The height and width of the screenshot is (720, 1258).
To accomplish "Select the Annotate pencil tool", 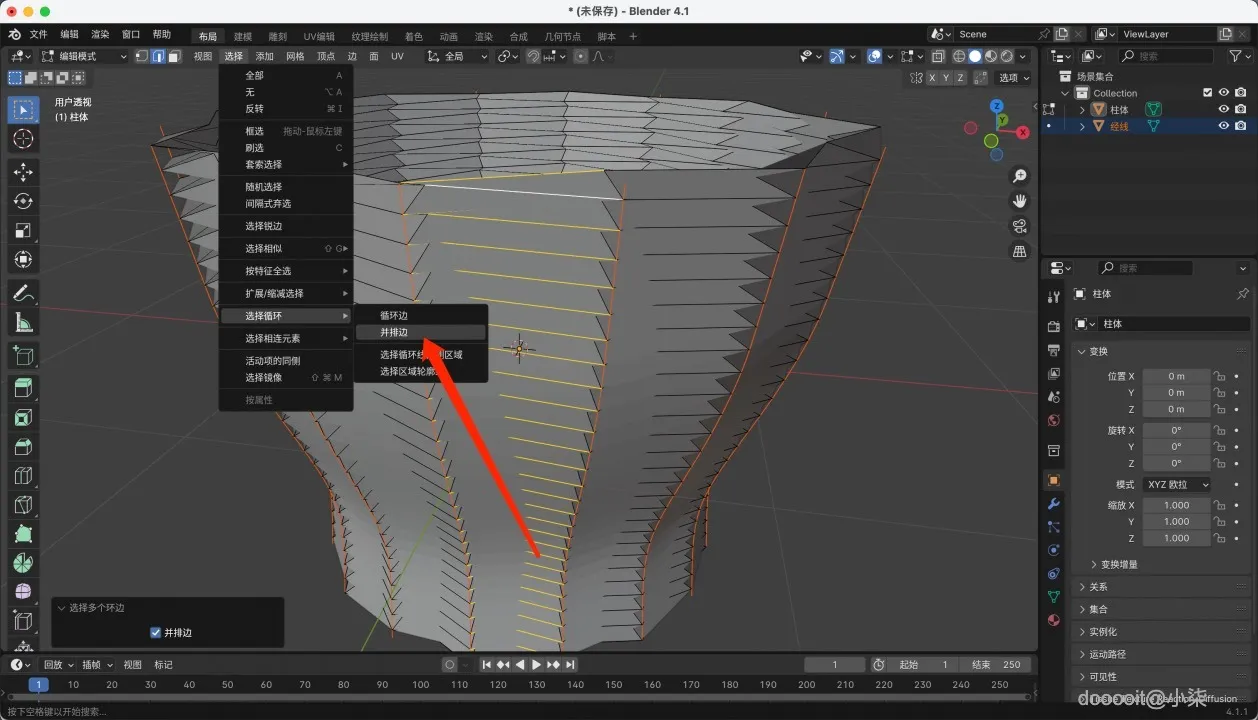I will 23,293.
